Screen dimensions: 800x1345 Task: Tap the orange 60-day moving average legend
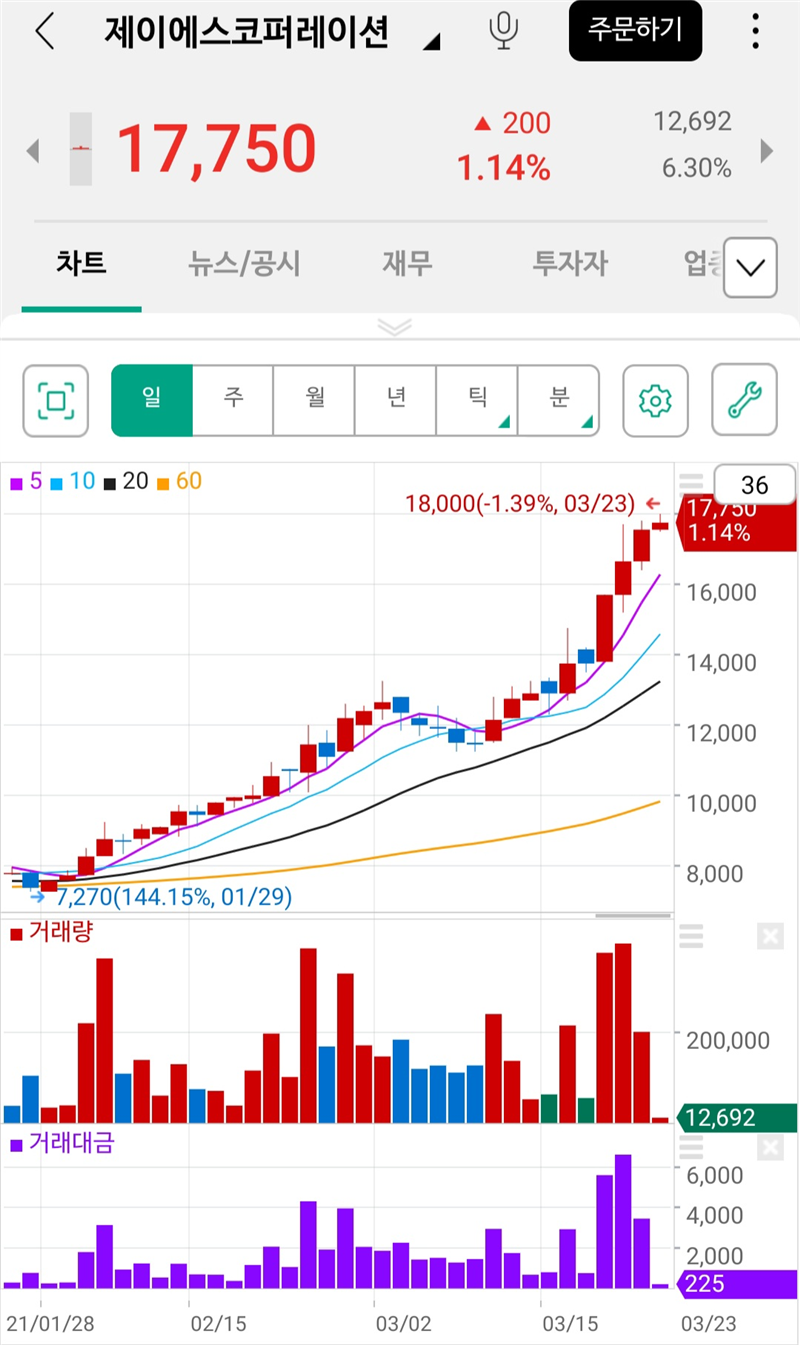tap(178, 481)
